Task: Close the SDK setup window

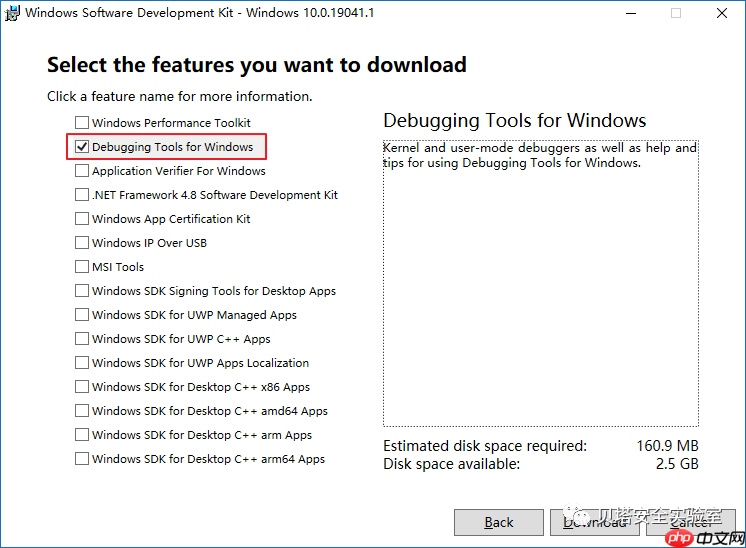Action: [x=722, y=13]
